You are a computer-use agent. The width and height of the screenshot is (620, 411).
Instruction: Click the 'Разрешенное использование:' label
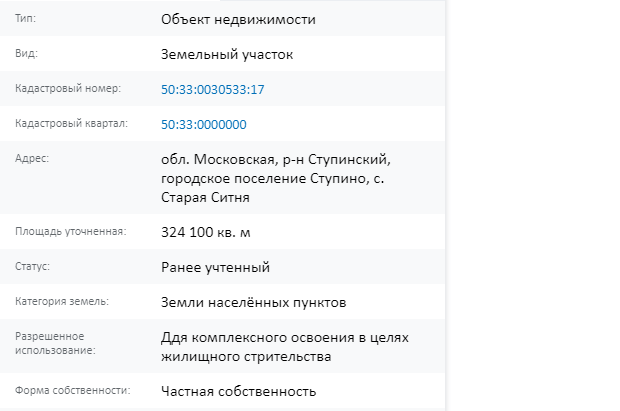(55, 343)
